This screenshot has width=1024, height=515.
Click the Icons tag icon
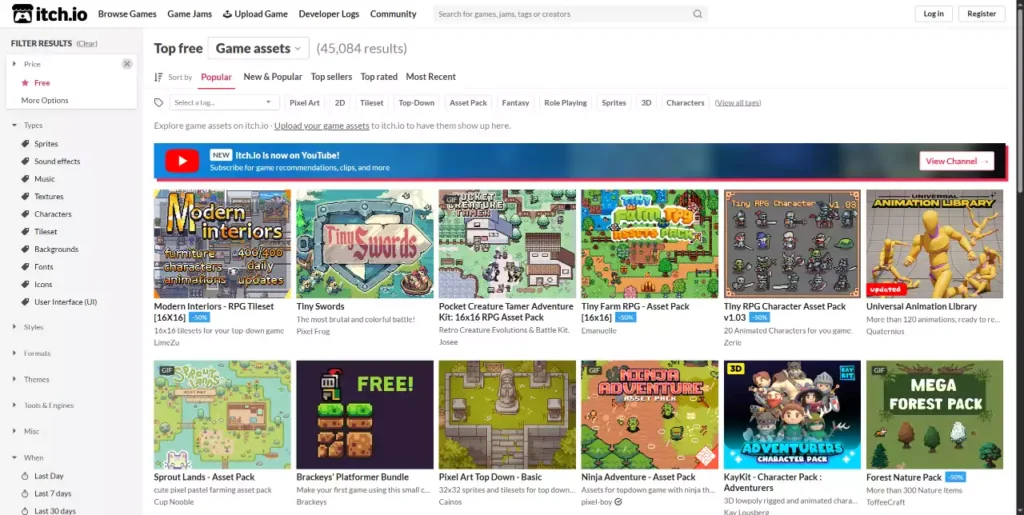pos(25,285)
